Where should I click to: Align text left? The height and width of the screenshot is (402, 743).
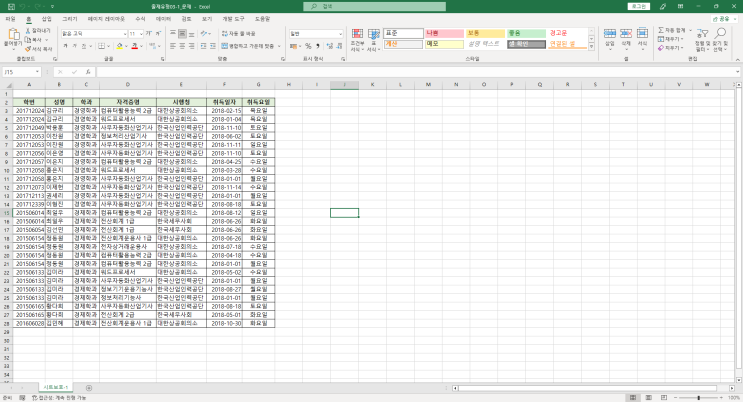pos(173,46)
